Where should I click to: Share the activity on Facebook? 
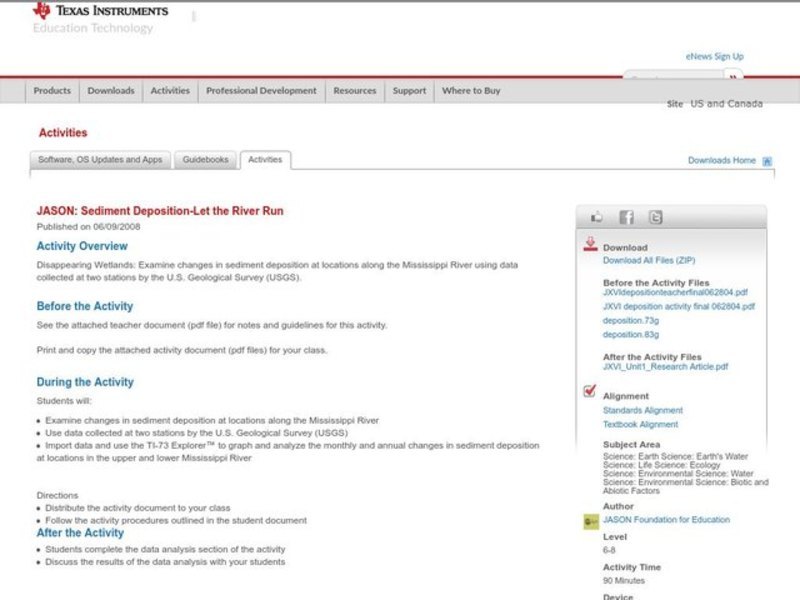[626, 217]
